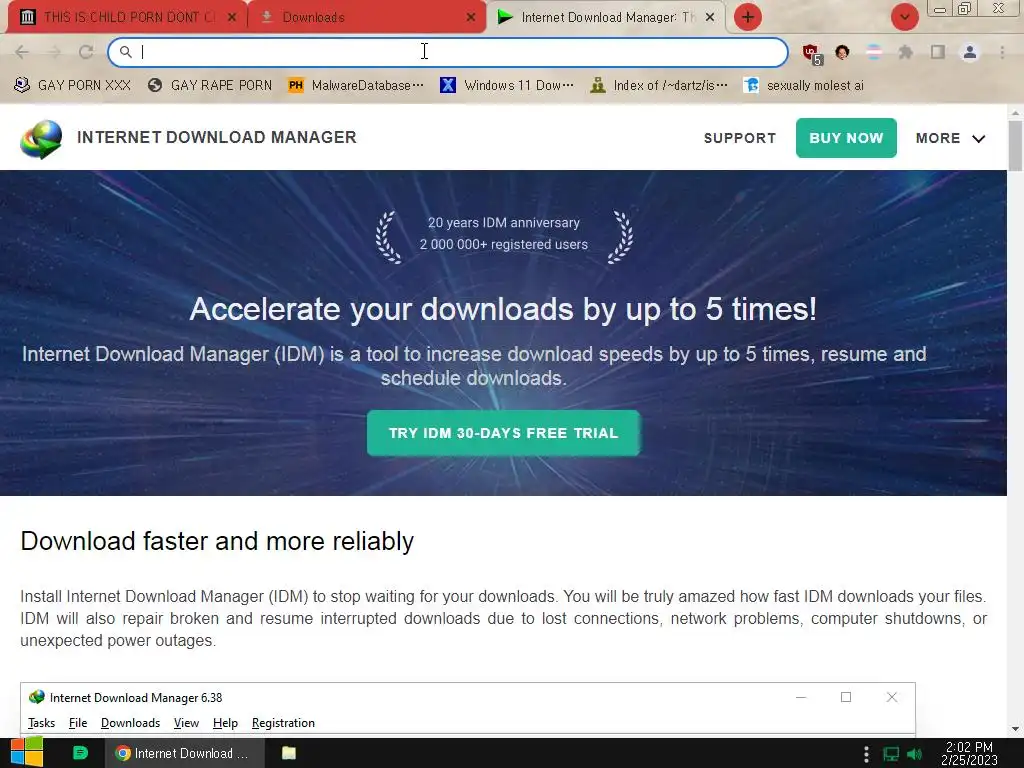Open the Windows Start button
The image size is (1024, 768).
point(27,753)
